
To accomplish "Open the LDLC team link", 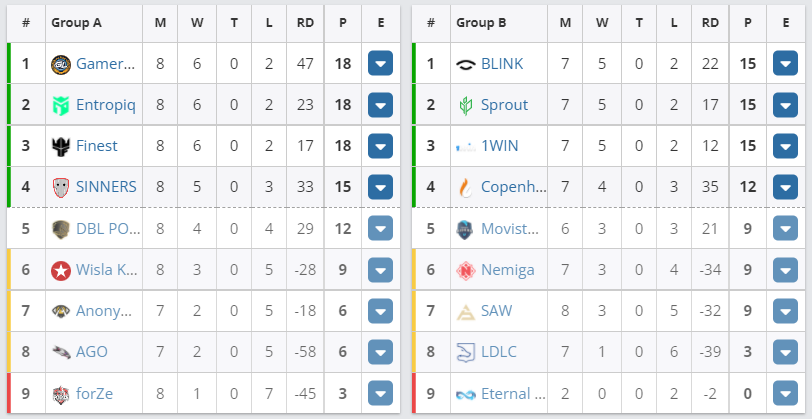I will (x=500, y=351).
